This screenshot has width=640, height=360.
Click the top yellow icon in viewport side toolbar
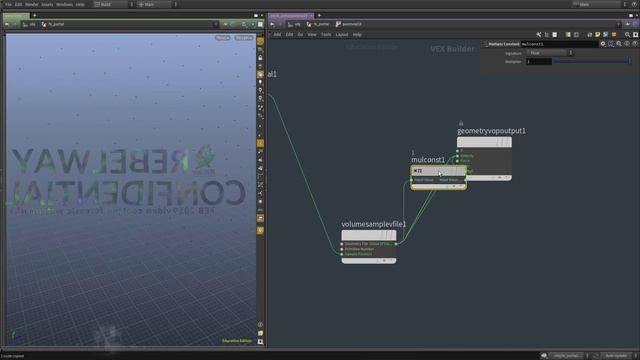(x=260, y=41)
